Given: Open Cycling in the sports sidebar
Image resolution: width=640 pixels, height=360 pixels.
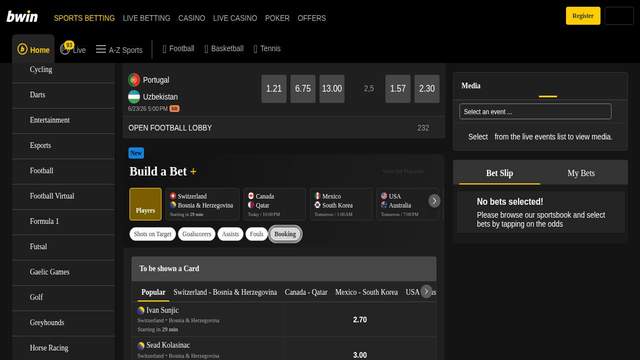Looking at the screenshot, I should [64, 70].
